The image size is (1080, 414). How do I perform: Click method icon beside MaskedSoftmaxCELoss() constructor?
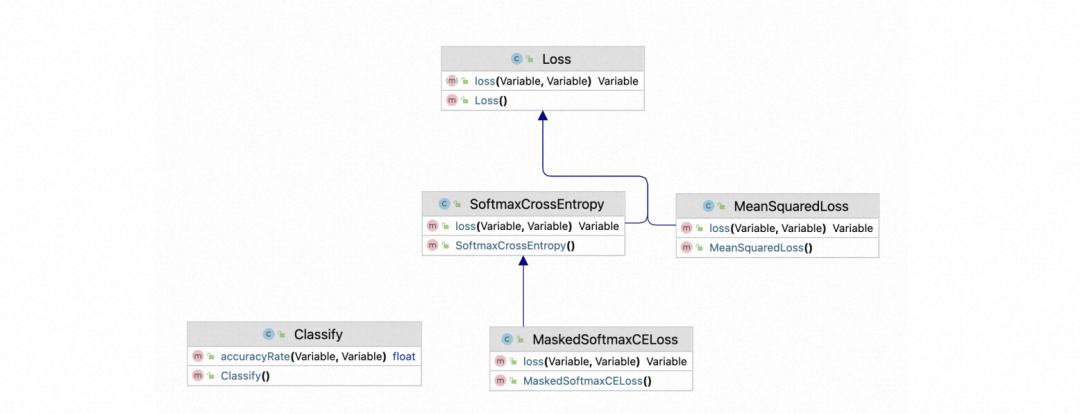pos(501,380)
